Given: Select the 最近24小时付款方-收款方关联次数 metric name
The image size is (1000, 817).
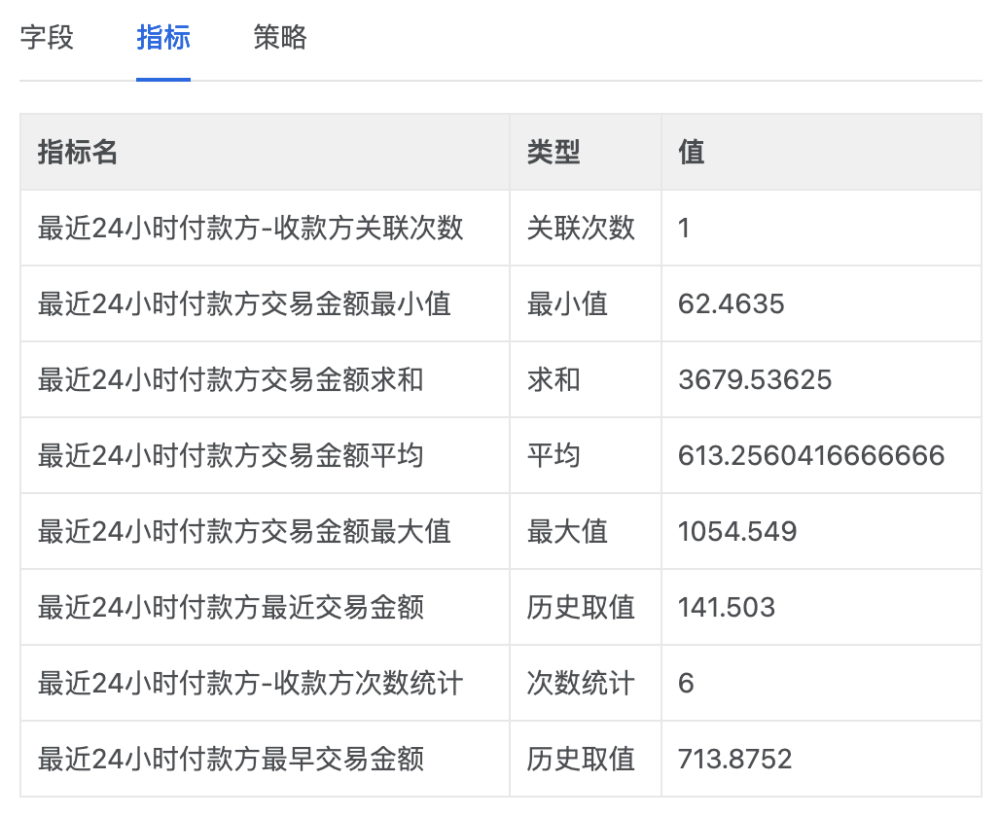Looking at the screenshot, I should coord(250,228).
